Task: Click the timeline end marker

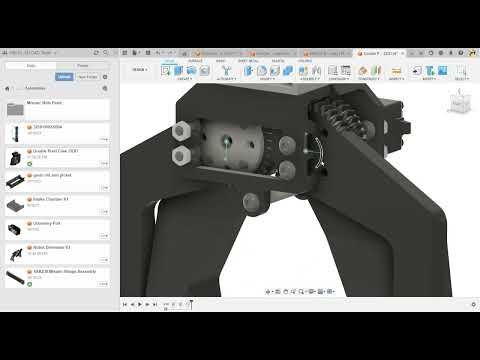Action: [x=191, y=304]
